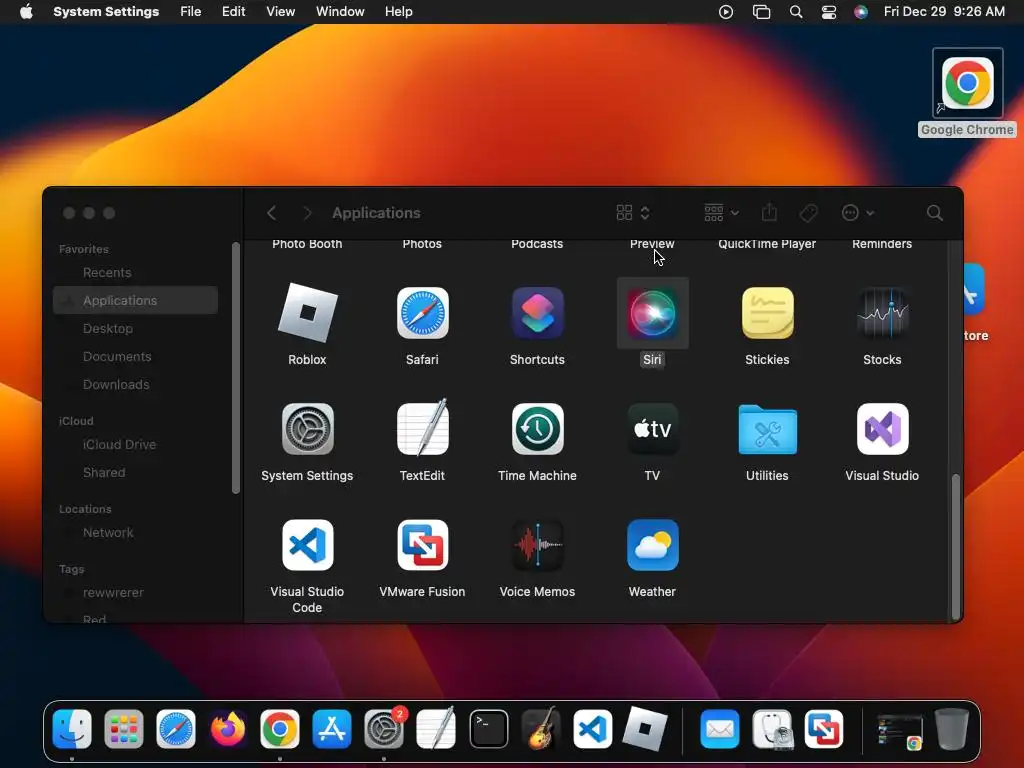Image resolution: width=1024 pixels, height=768 pixels.
Task: Select the Shortcuts app icon
Action: (537, 313)
